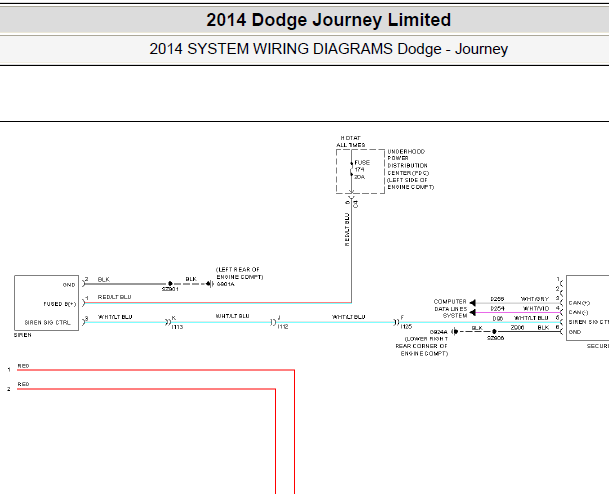
Task: Click the vertical 'RED/LT BLU' wire label
Action: click(347, 229)
